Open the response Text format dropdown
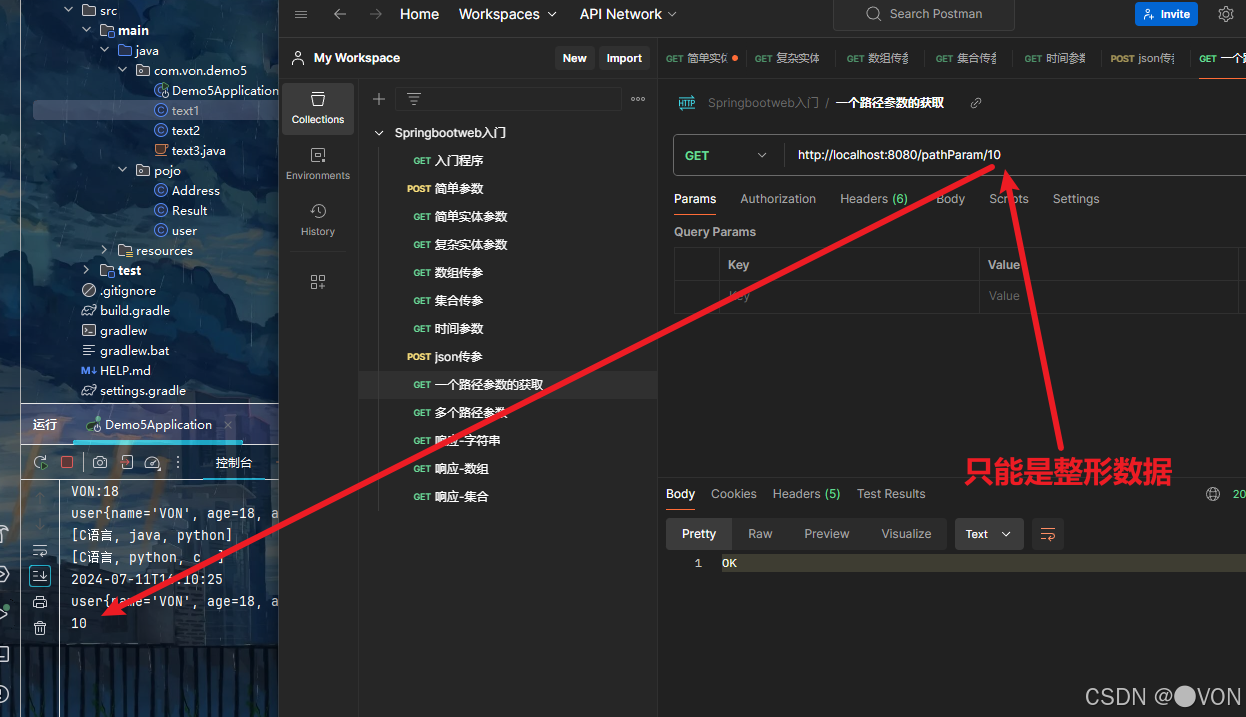 pos(989,534)
